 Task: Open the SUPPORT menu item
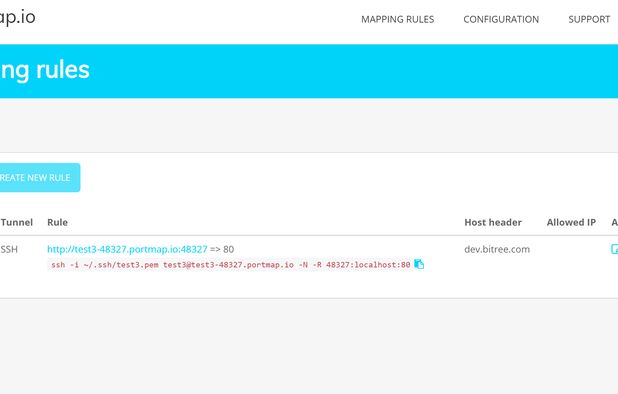coord(589,19)
